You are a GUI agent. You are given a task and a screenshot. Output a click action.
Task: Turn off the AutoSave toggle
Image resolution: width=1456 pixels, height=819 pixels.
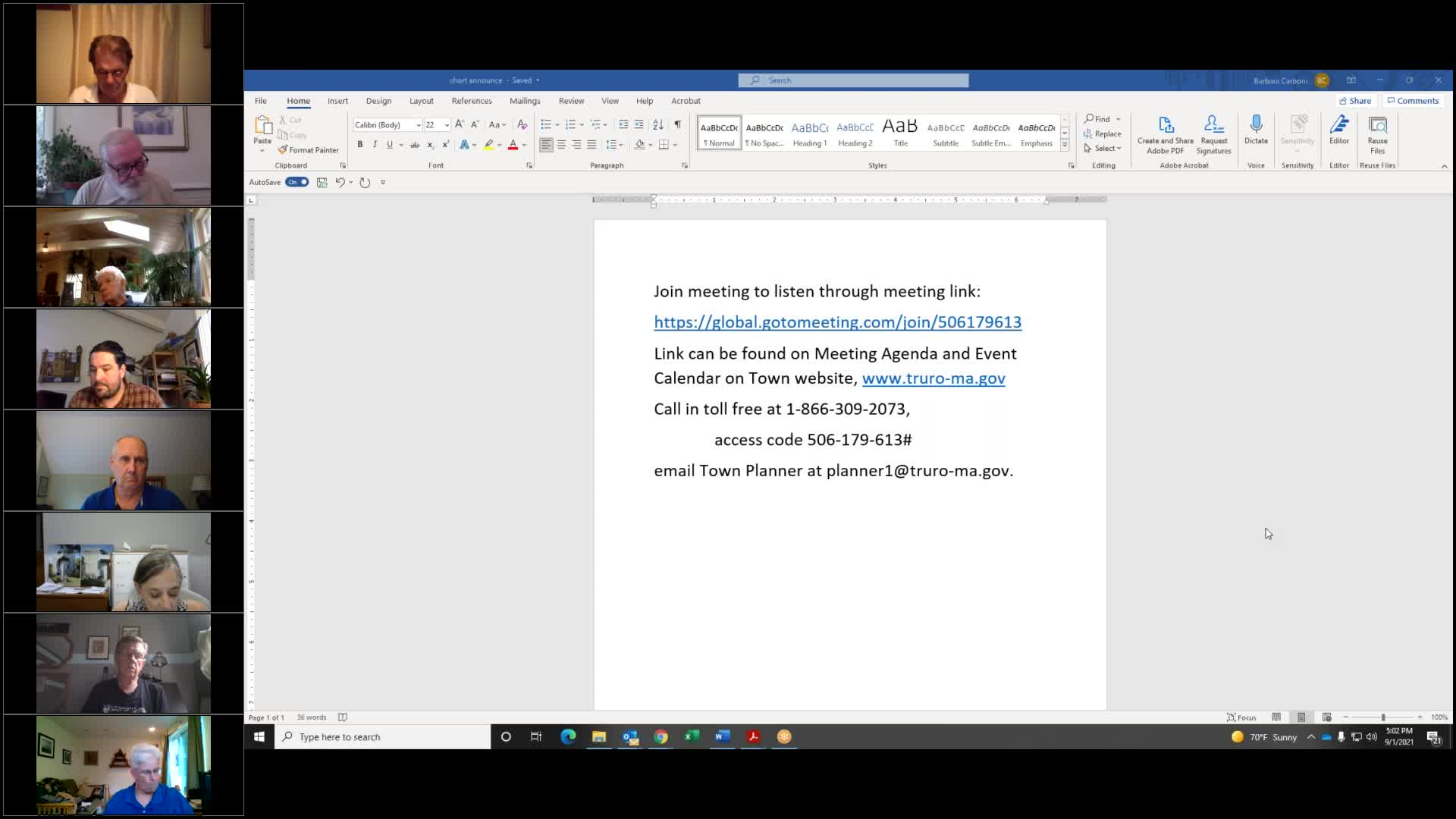tap(297, 182)
